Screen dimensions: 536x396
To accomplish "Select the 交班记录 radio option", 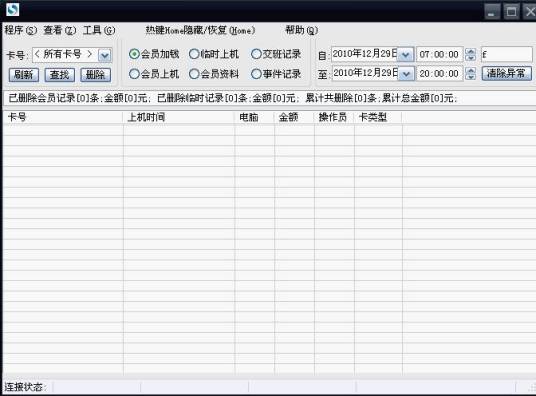I will tap(276, 54).
